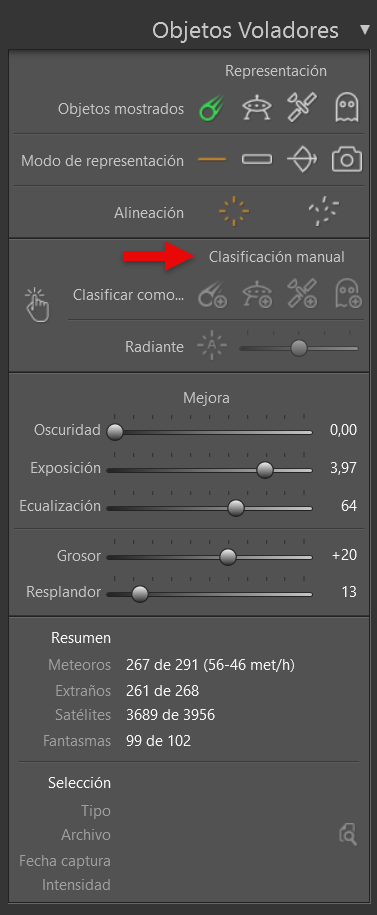
Task: Choose orange radial alignment icon
Action: pyautogui.click(x=233, y=211)
